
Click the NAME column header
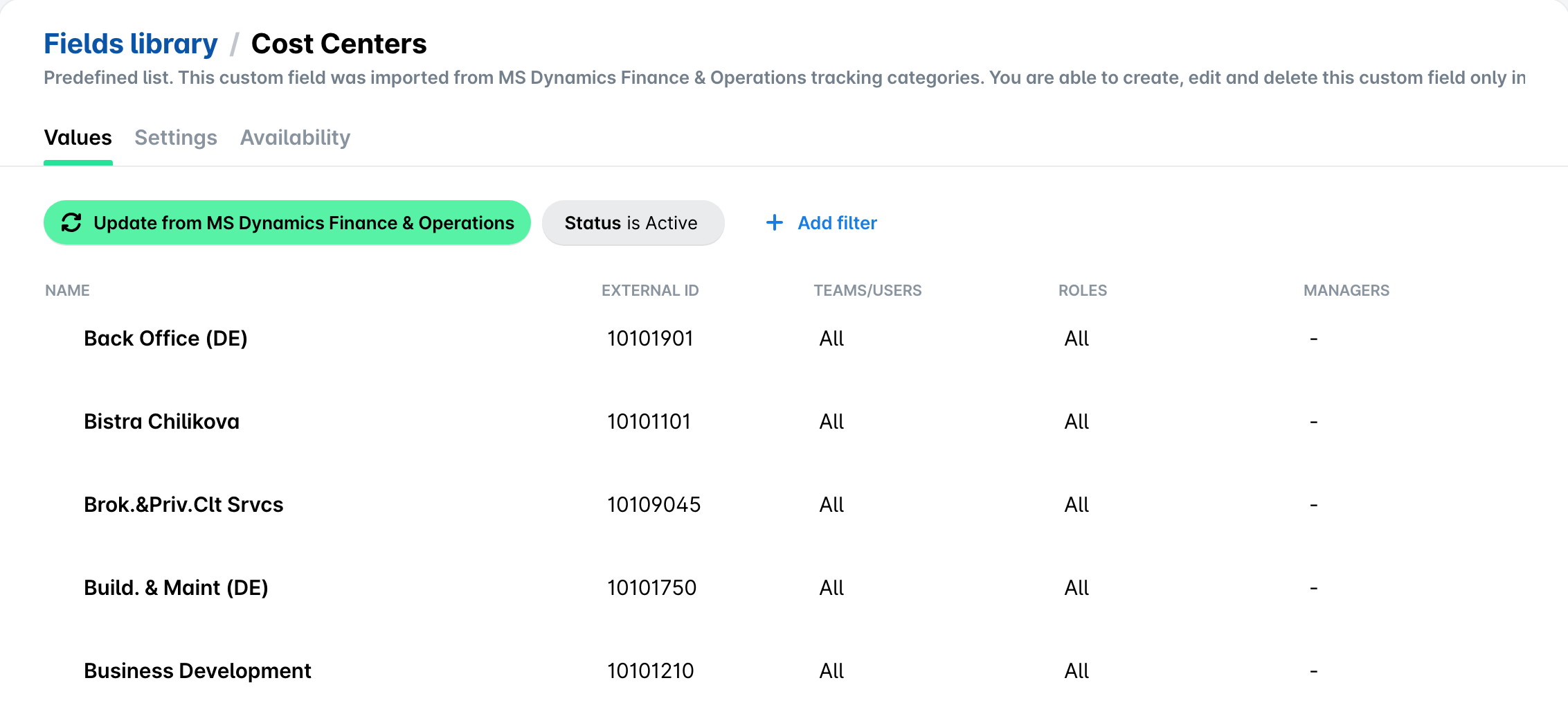pos(67,290)
